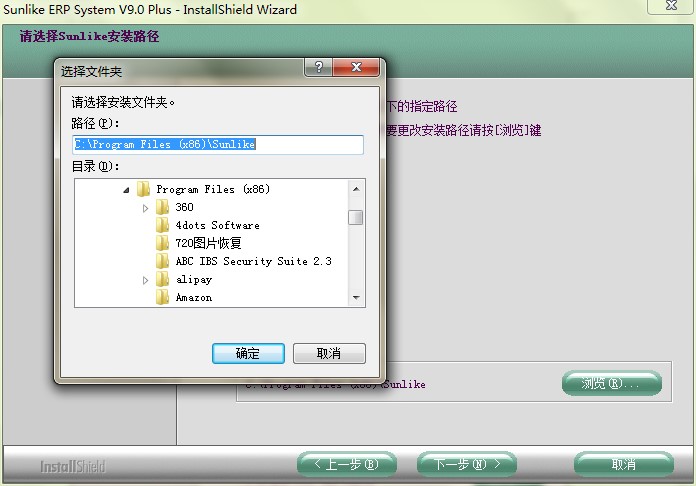Image resolution: width=696 pixels, height=486 pixels.
Task: Click 取消 in the 选择文件夹 dialog
Action: coord(329,353)
